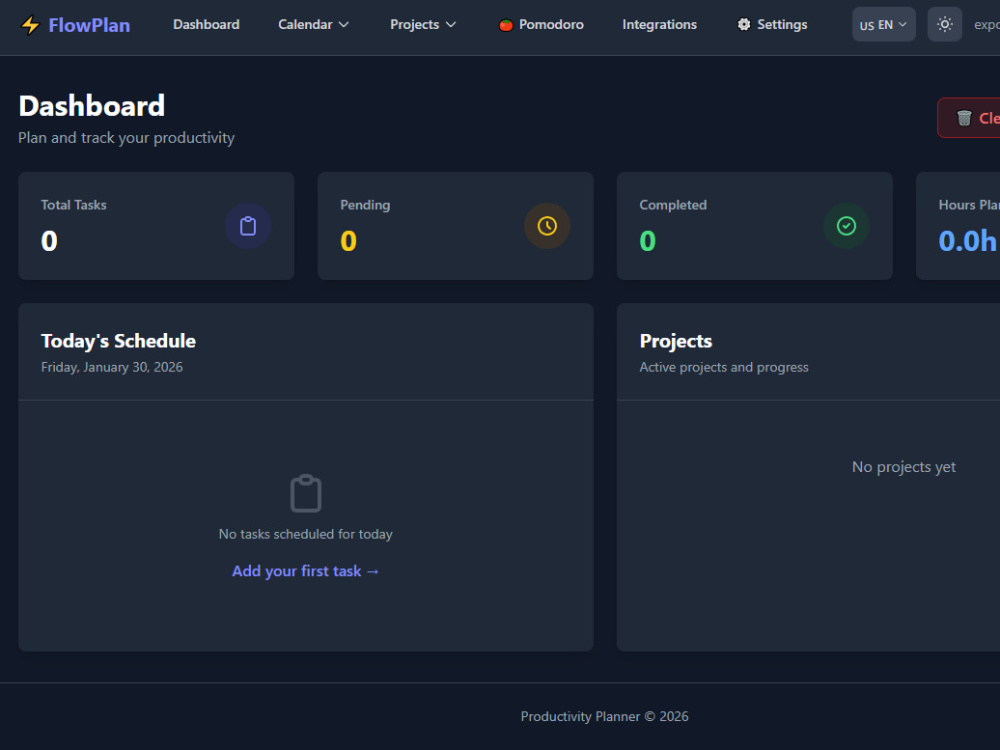Click the No tasks scheduled for today text
The height and width of the screenshot is (750, 1000).
pos(305,534)
